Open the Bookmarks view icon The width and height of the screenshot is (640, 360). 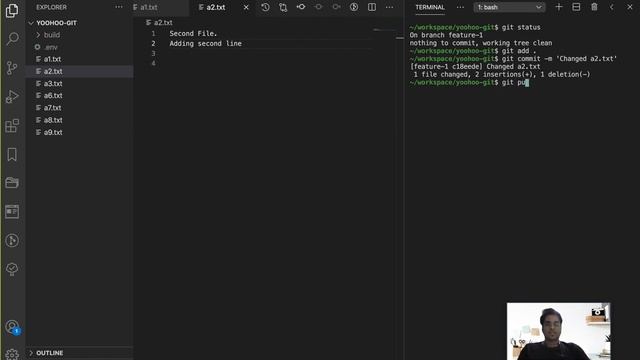point(12,154)
